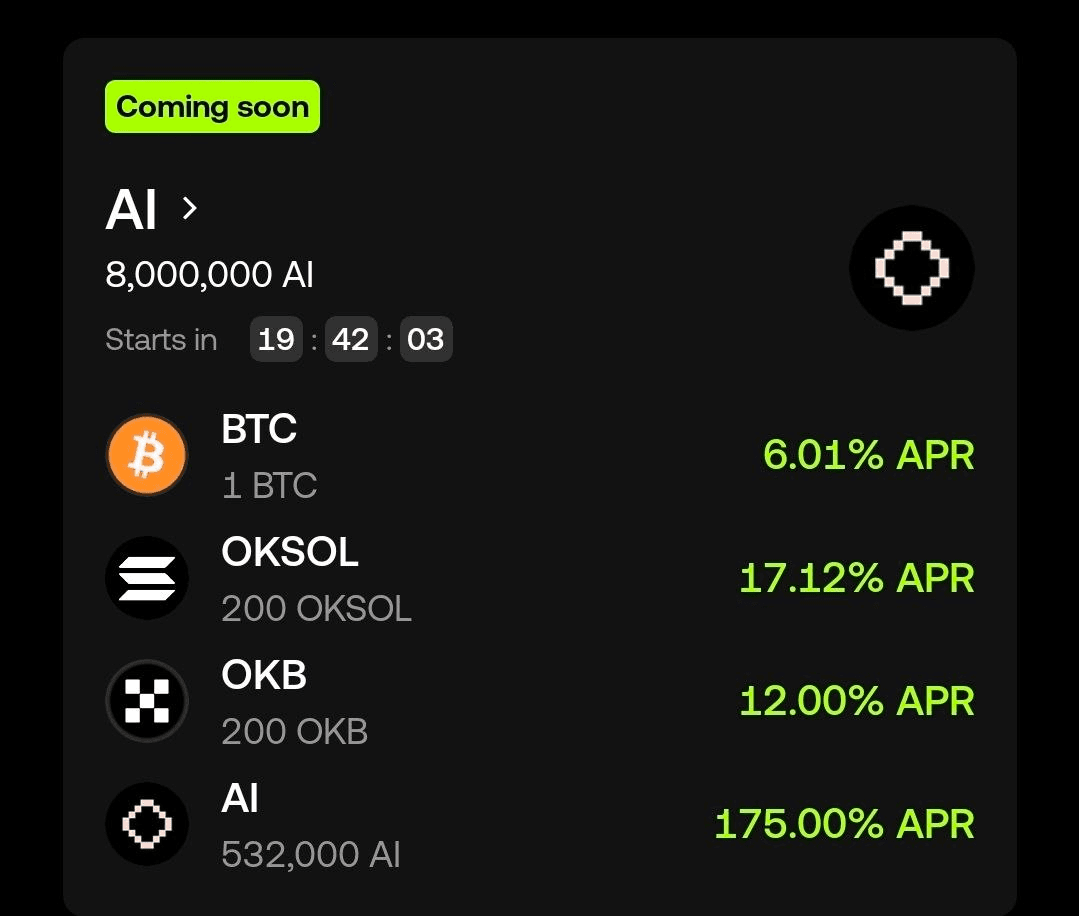Click the Coming soon badge
This screenshot has height=916, width=1079.
[212, 107]
